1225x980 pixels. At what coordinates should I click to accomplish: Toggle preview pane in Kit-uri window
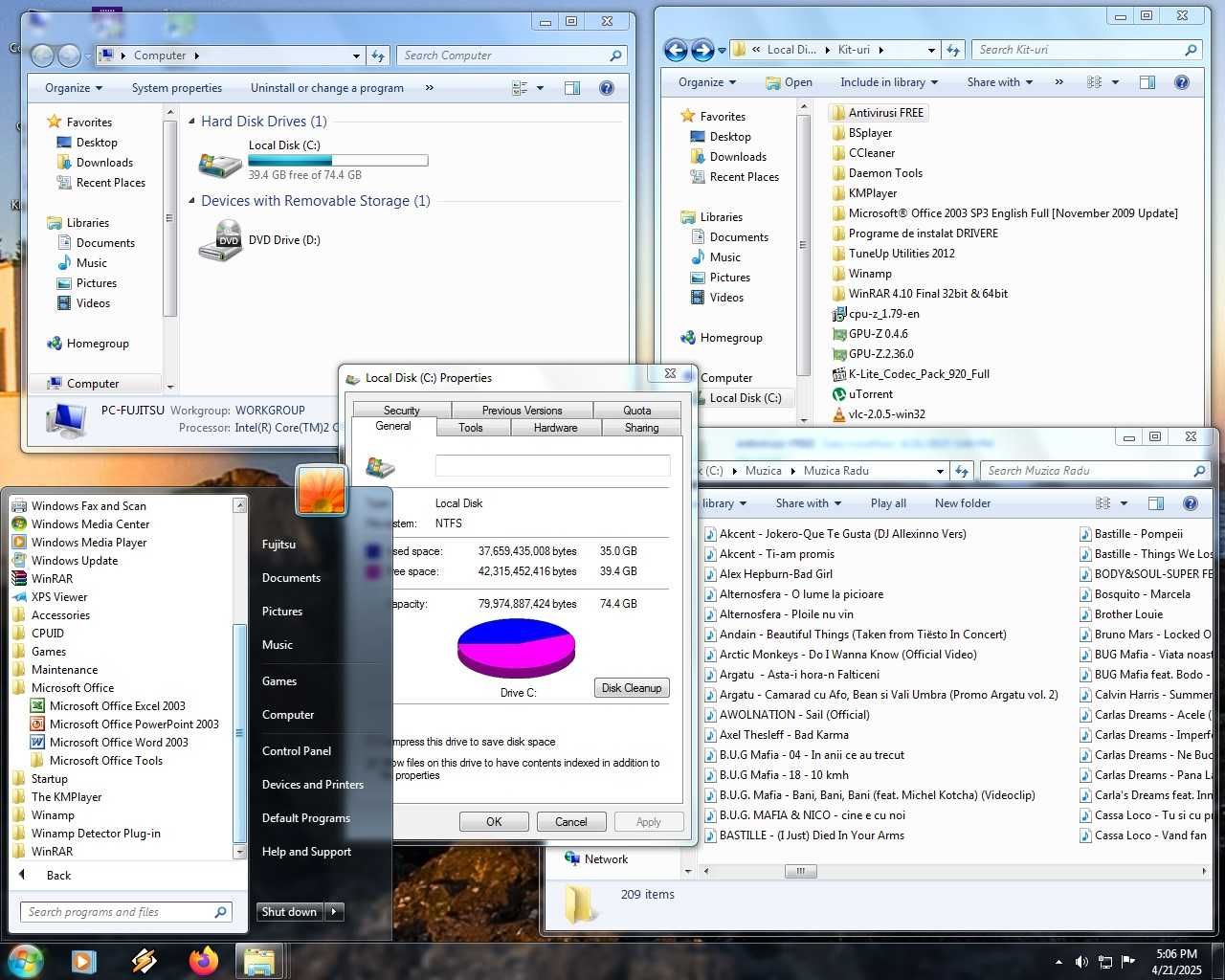tap(1147, 82)
